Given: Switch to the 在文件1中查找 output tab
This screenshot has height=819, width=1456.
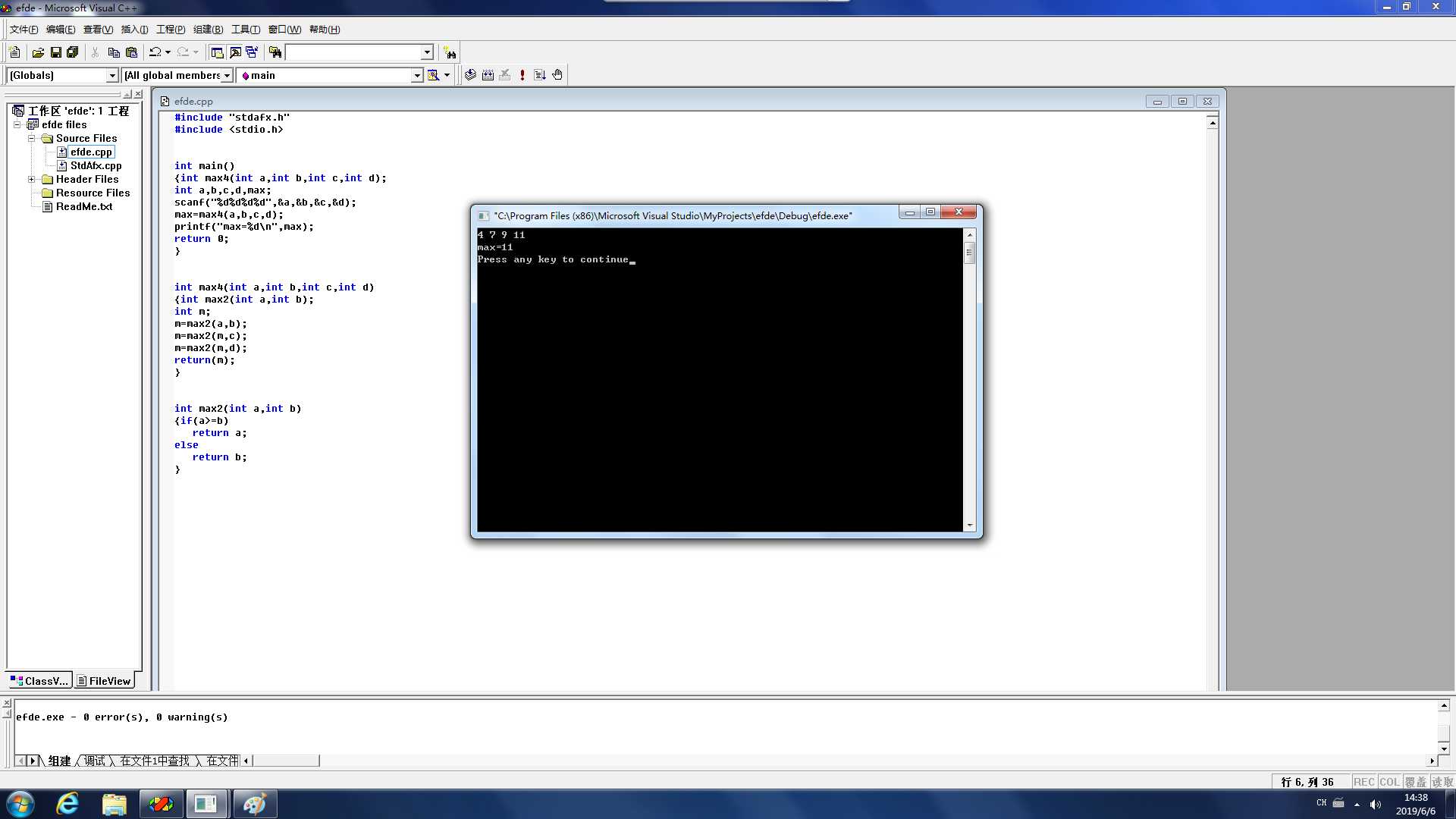Looking at the screenshot, I should coord(155,761).
